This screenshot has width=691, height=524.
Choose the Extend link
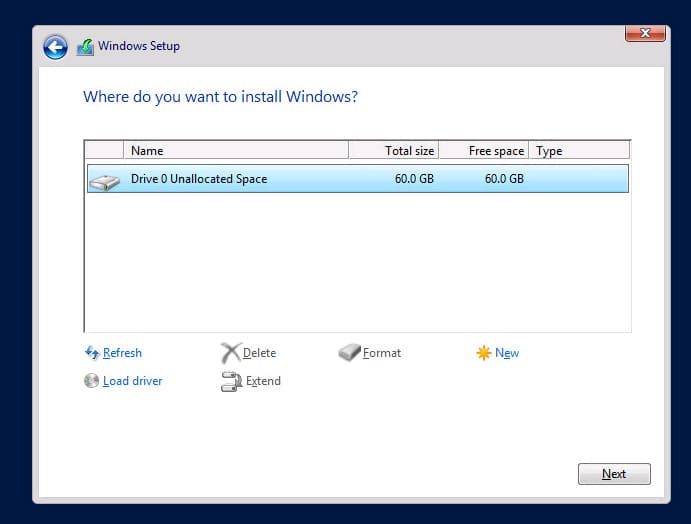coord(263,381)
